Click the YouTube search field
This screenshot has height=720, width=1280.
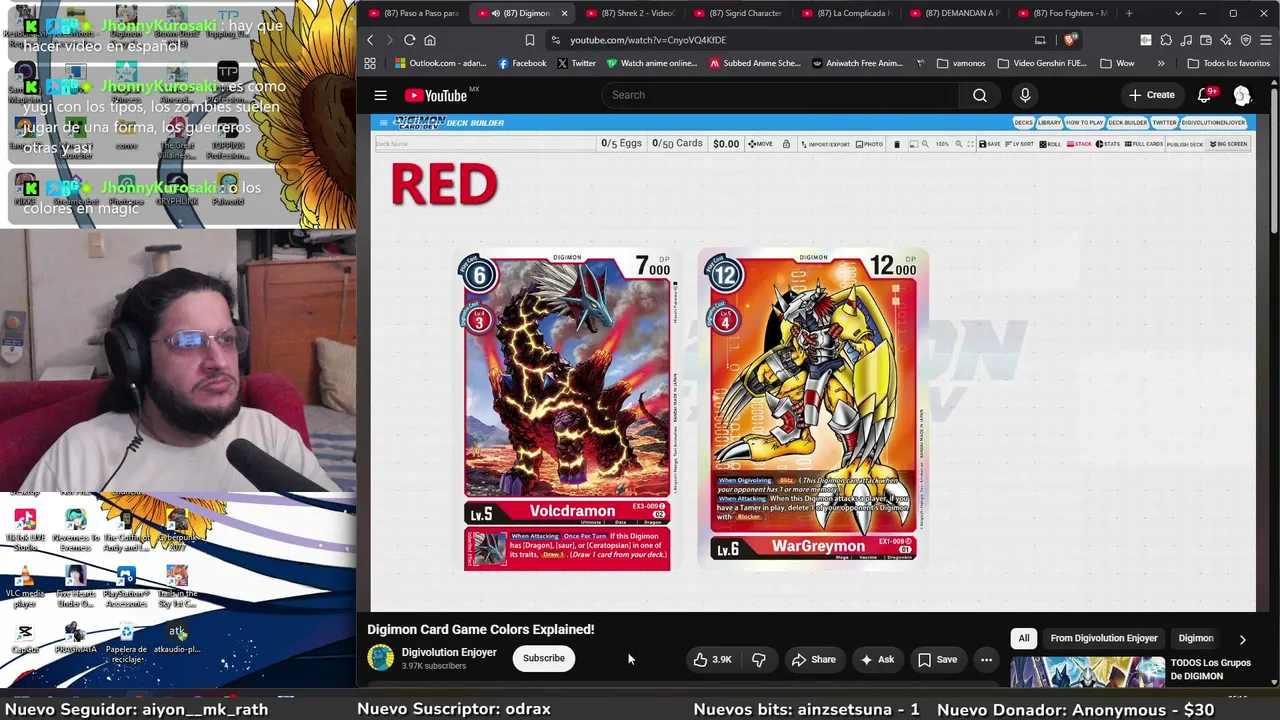point(780,95)
